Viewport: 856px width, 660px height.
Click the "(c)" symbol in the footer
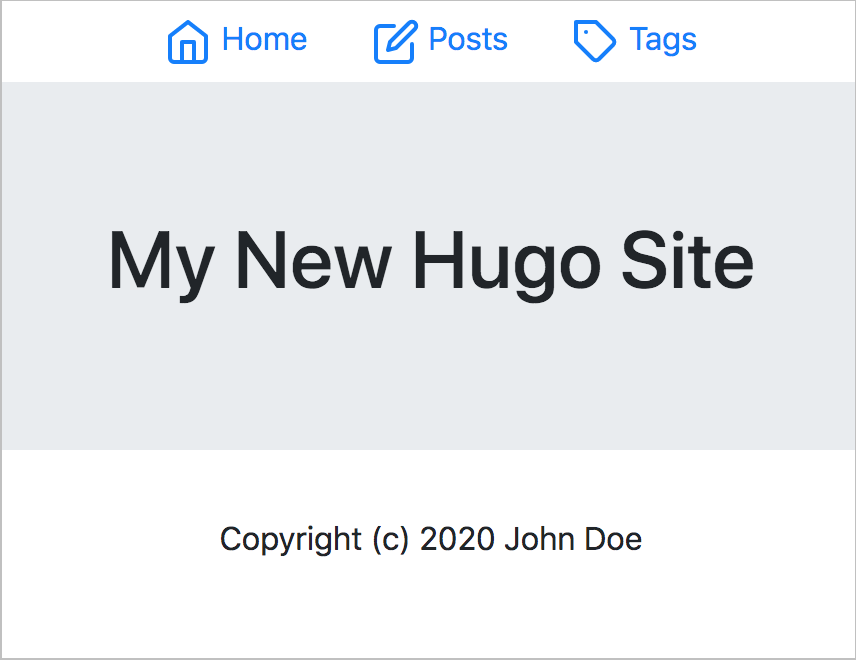pos(391,540)
